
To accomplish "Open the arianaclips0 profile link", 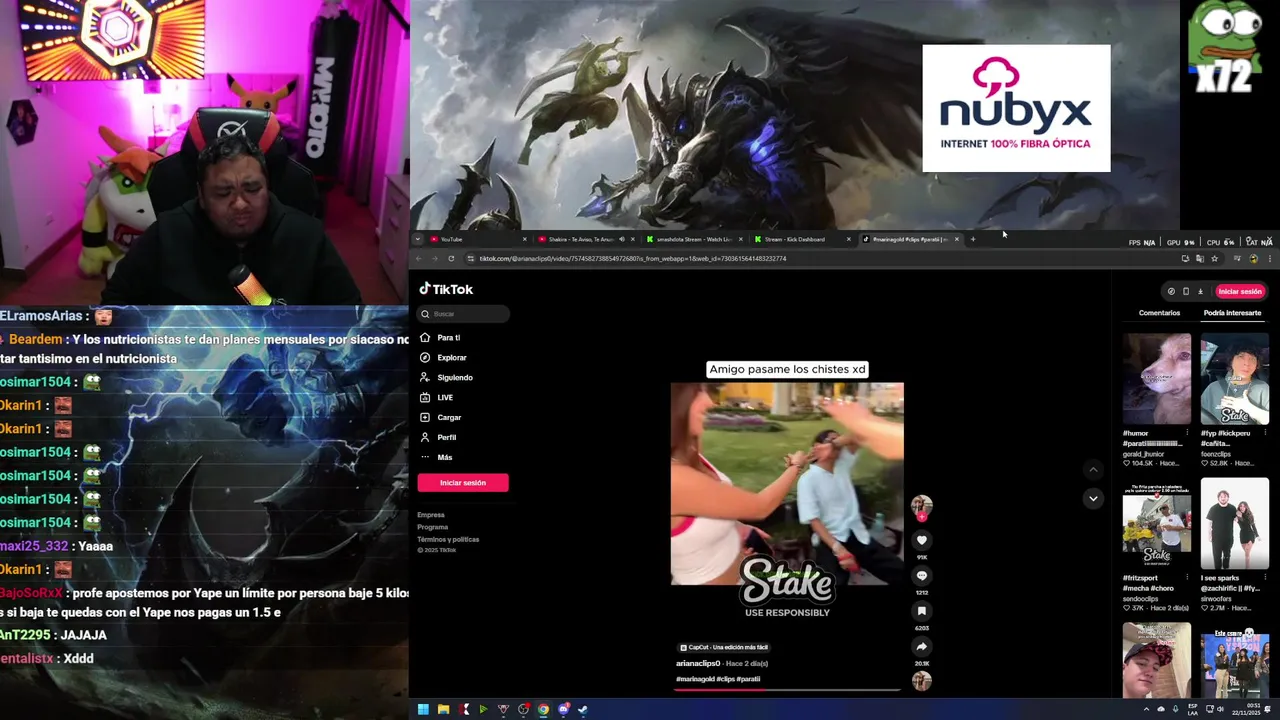I will click(698, 664).
